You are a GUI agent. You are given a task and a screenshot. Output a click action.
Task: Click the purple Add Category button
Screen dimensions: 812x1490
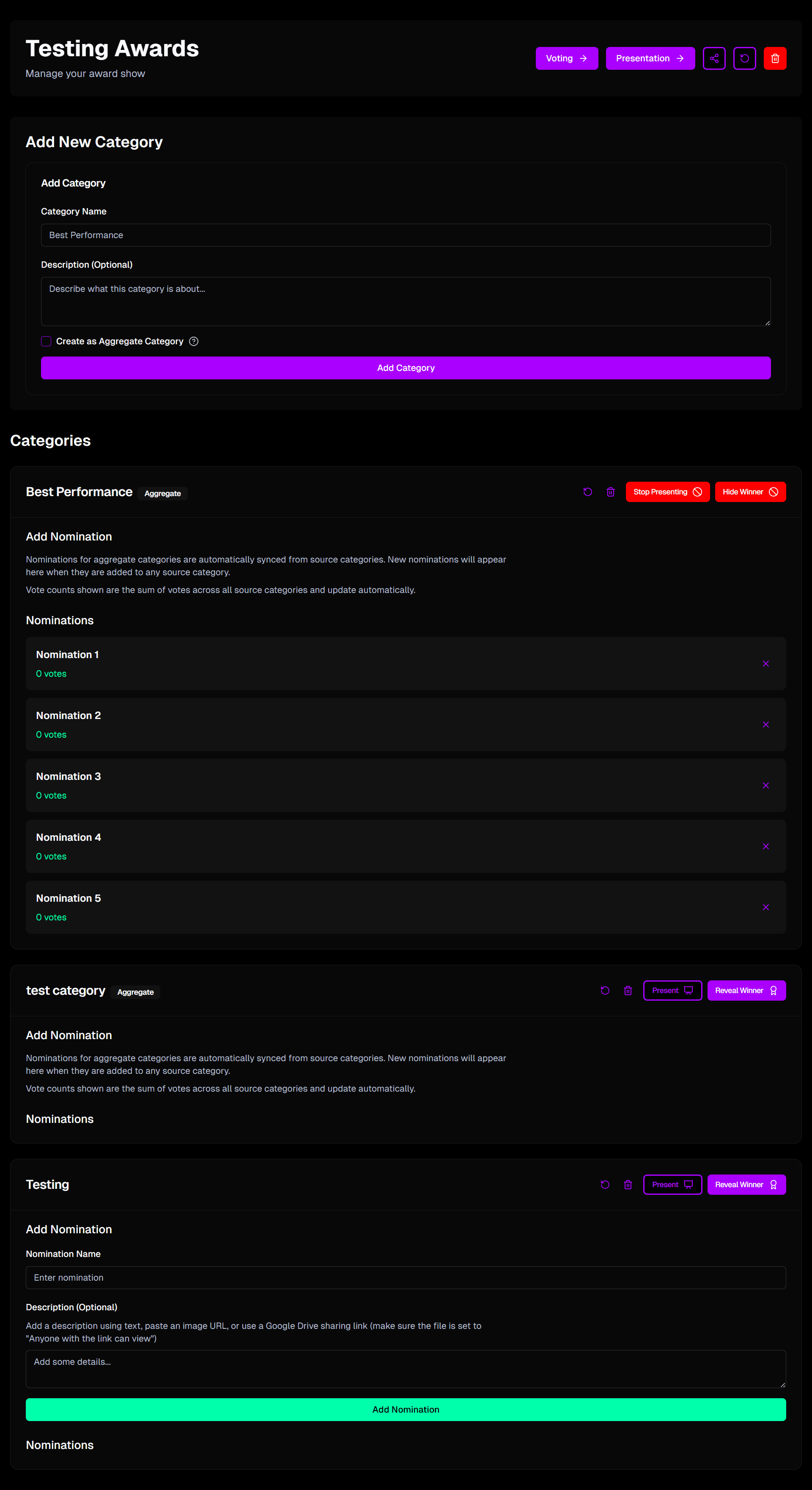[406, 368]
